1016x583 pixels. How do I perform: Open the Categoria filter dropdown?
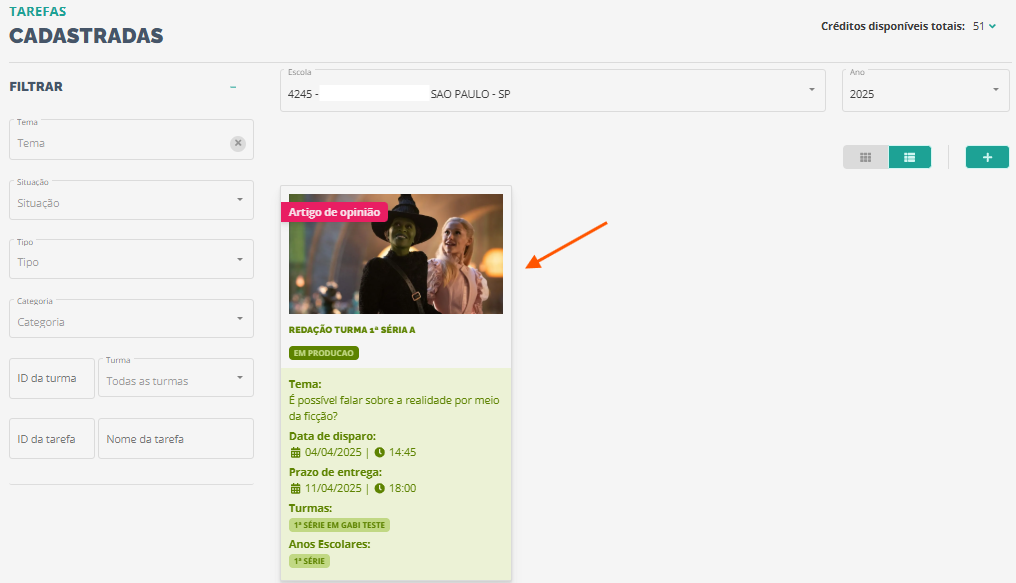point(132,319)
